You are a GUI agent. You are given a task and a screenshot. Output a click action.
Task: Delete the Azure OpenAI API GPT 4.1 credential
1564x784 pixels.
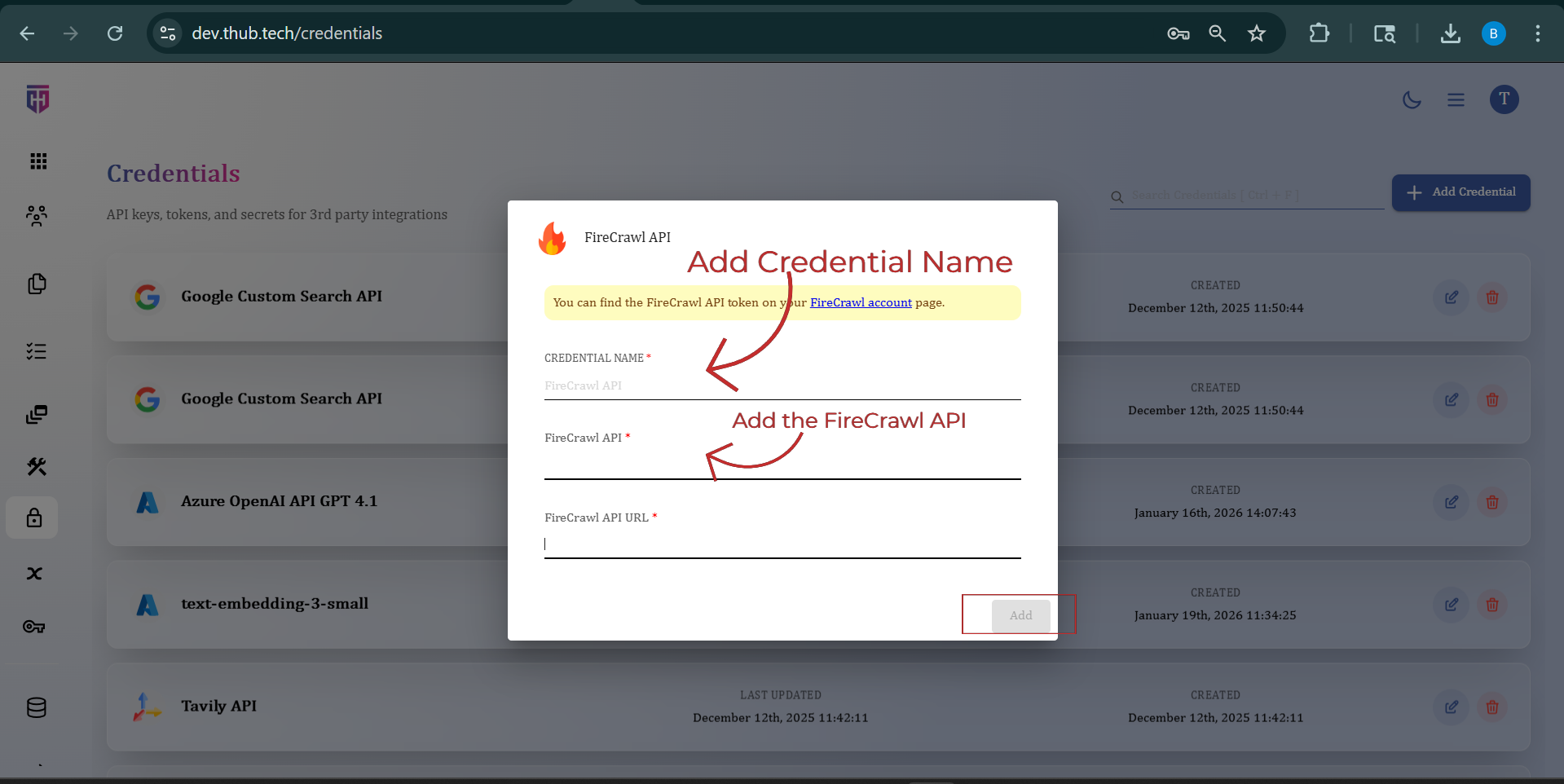[x=1491, y=502]
